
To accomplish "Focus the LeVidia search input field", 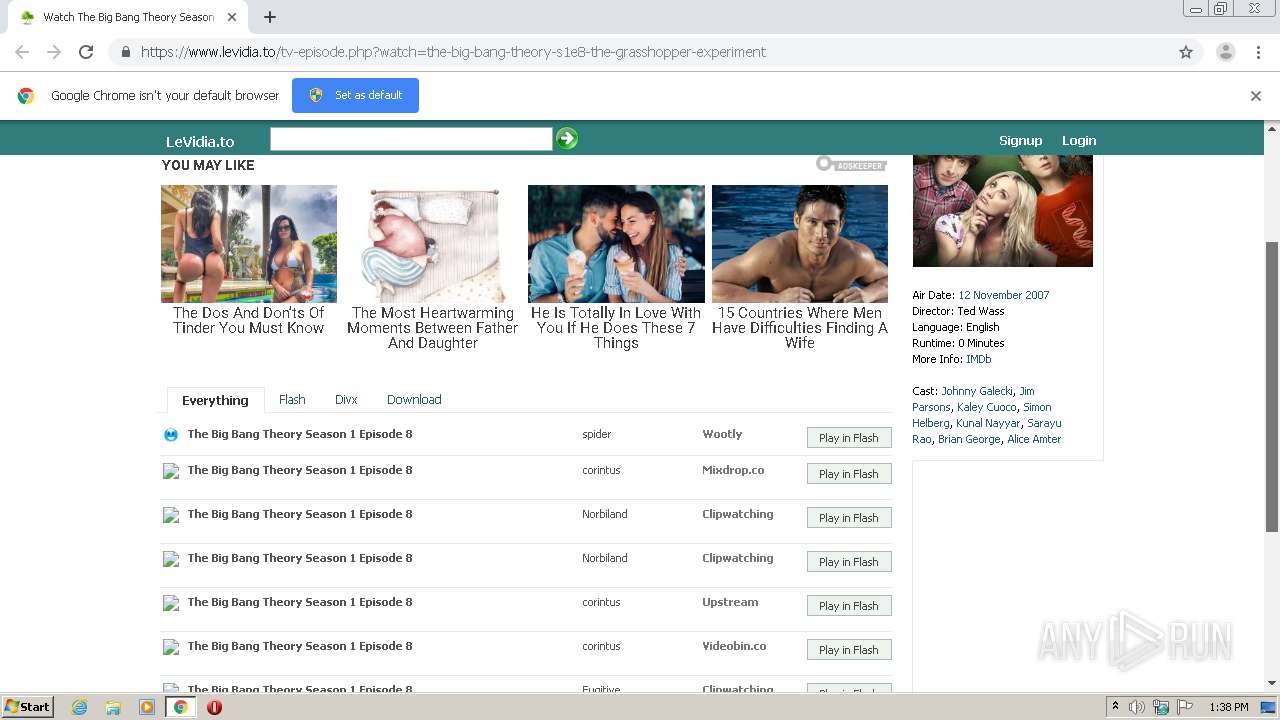I will tap(411, 139).
